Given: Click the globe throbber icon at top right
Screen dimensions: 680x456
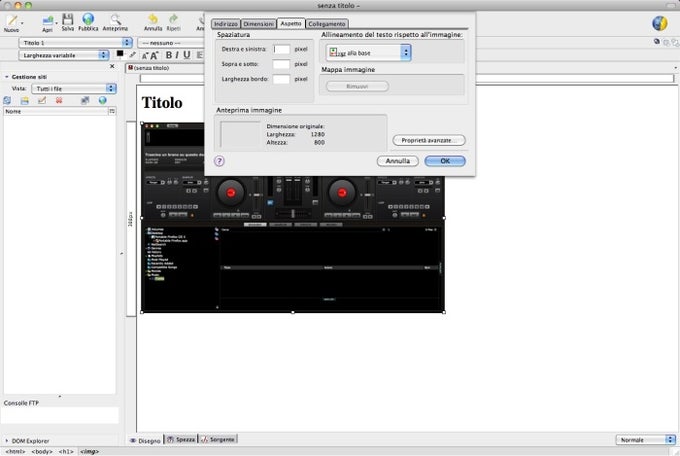Looking at the screenshot, I should click(x=660, y=23).
